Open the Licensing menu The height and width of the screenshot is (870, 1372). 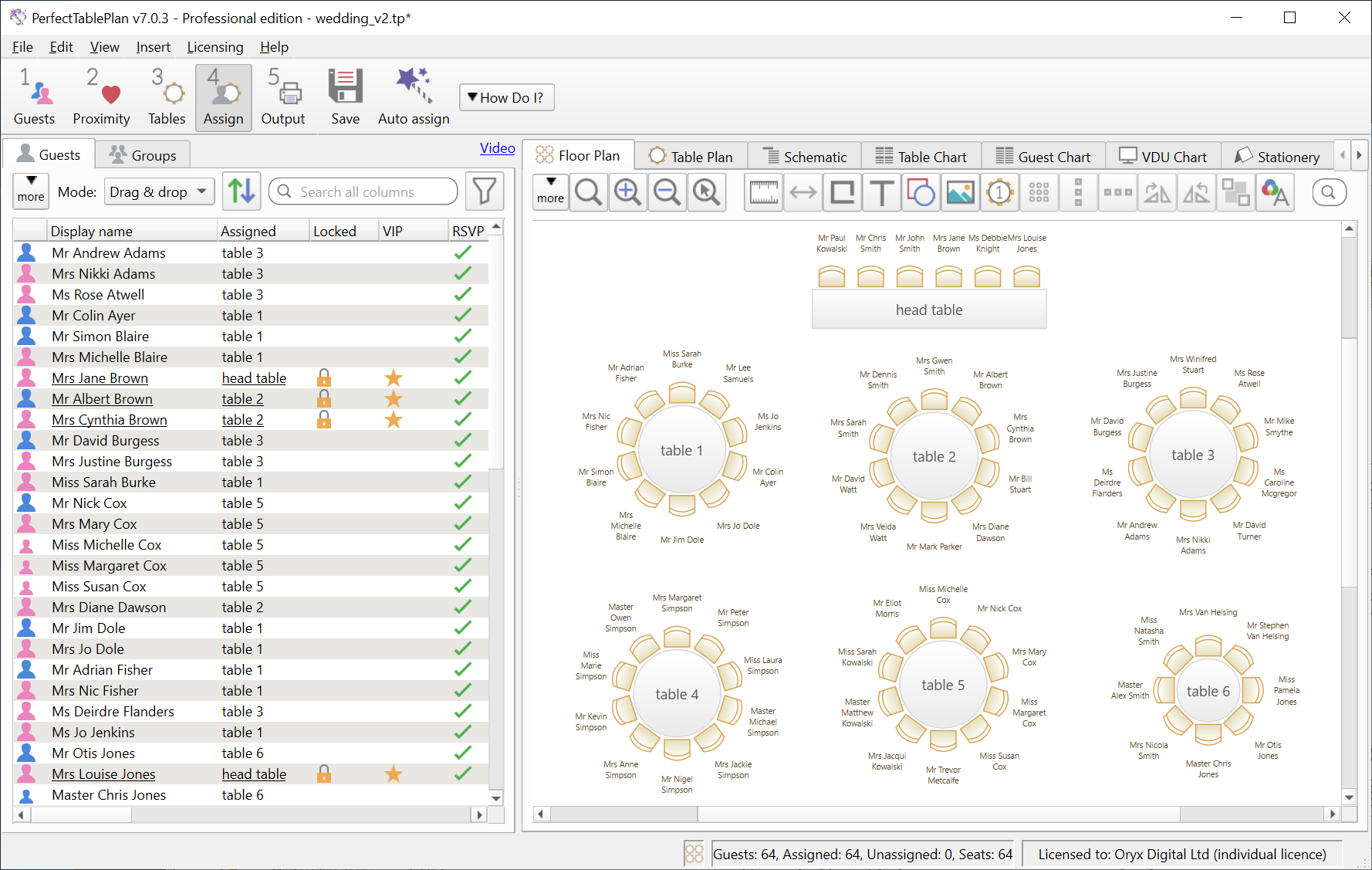pos(215,47)
